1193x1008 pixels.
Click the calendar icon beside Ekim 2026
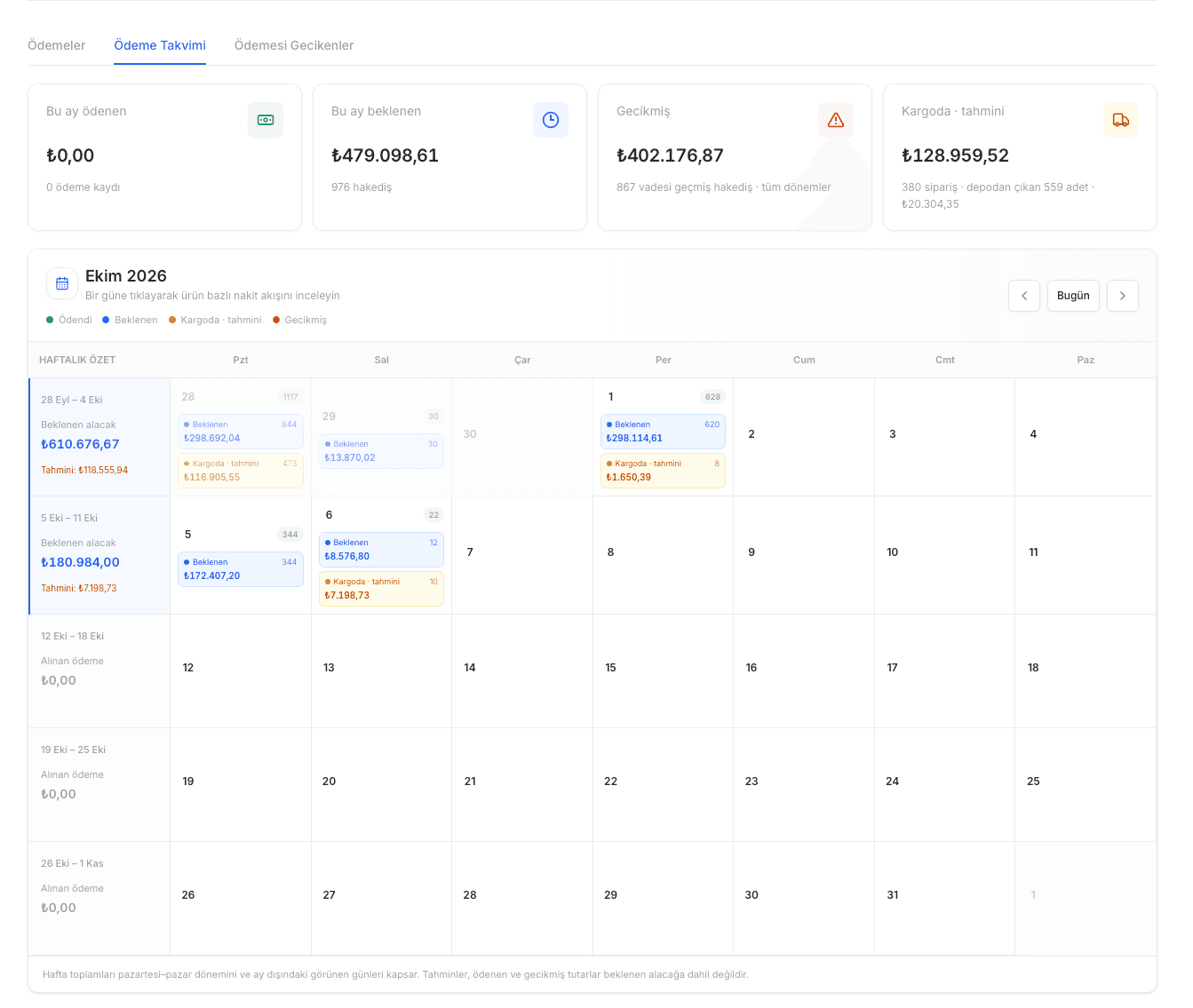pos(62,284)
